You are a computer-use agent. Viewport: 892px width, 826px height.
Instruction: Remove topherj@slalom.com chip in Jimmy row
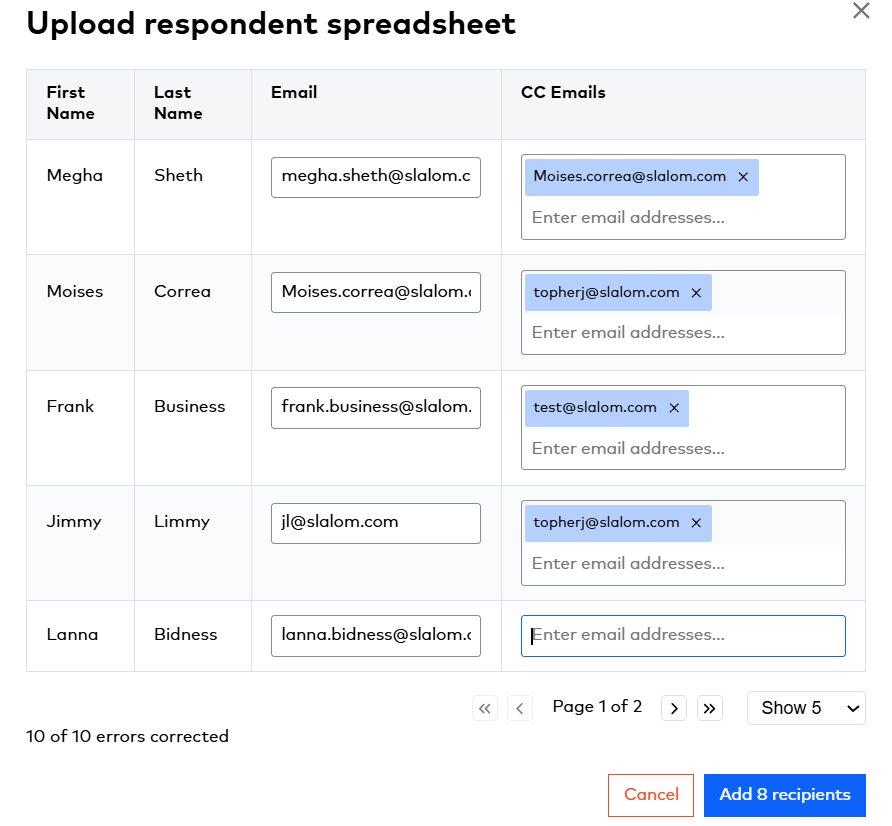[696, 523]
